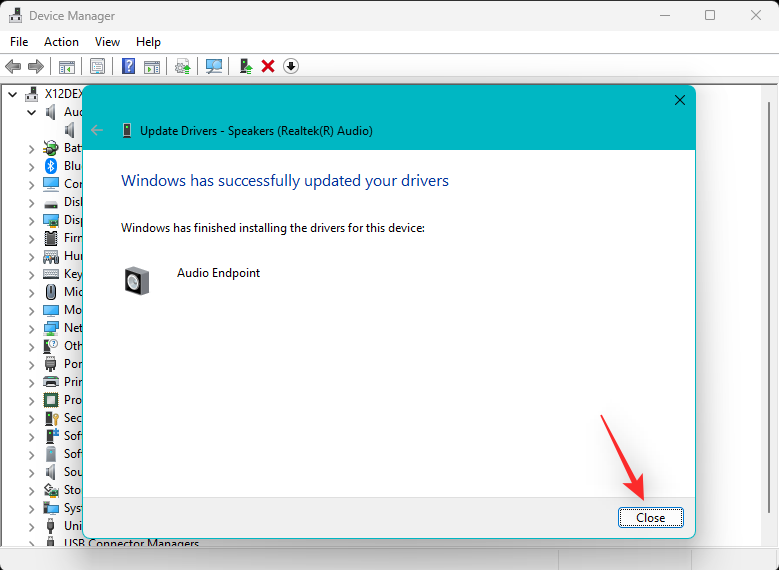Minimize the Device Manager window
This screenshot has height=570, width=779.
click(665, 15)
